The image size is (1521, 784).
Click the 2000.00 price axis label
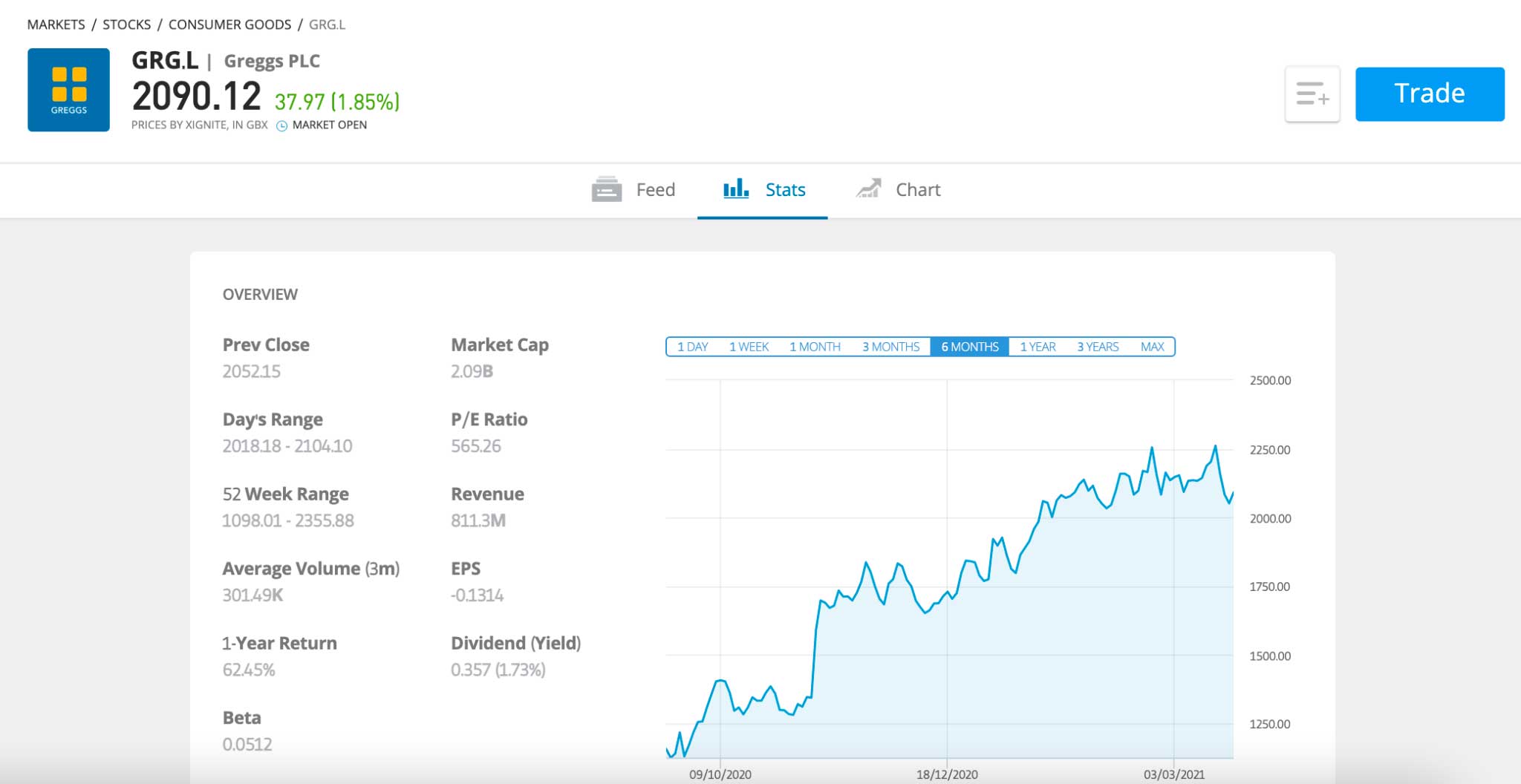point(1270,518)
